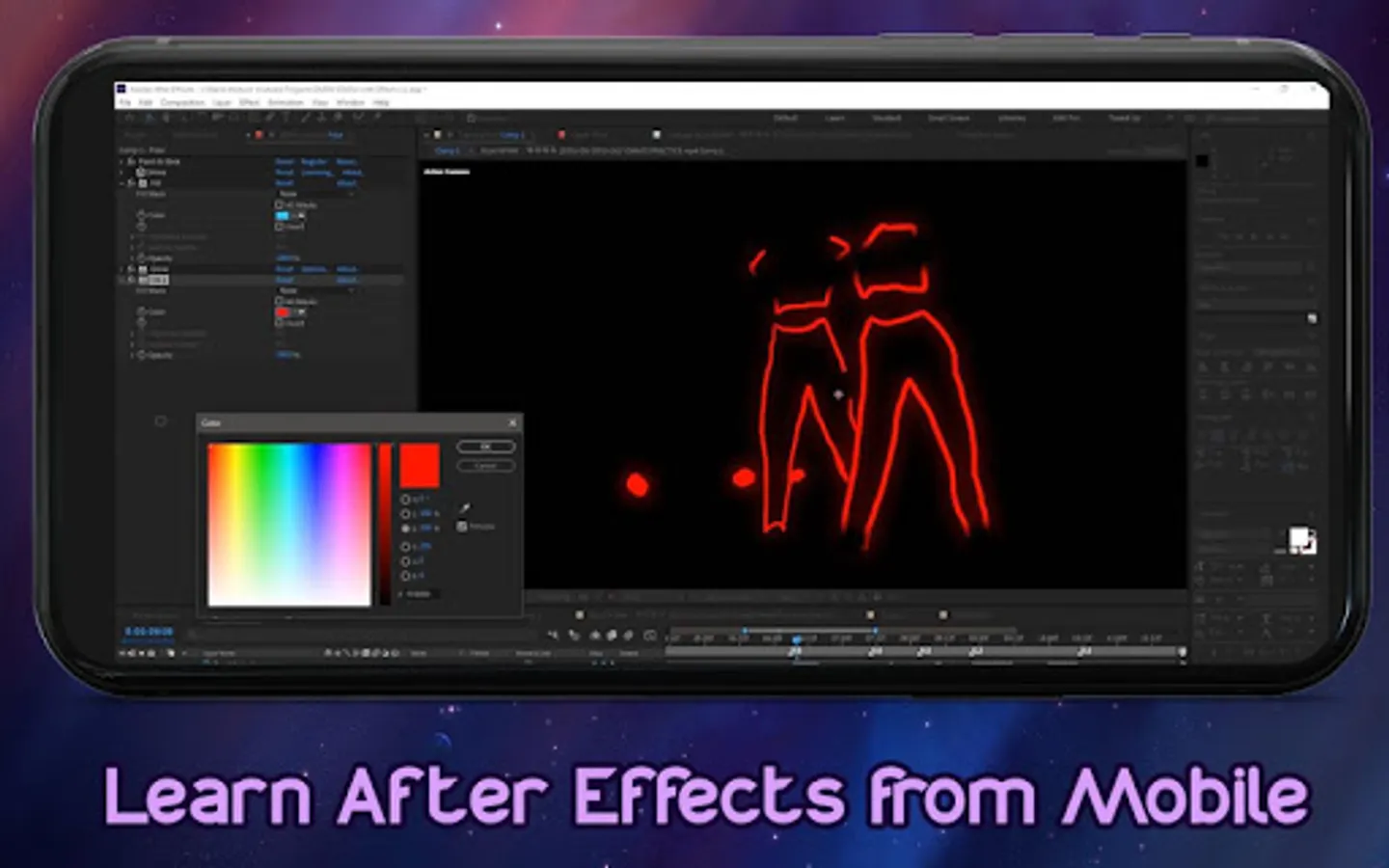This screenshot has width=1389, height=868.
Task: Enable Frame Blending switch in timeline
Action: [x=612, y=635]
